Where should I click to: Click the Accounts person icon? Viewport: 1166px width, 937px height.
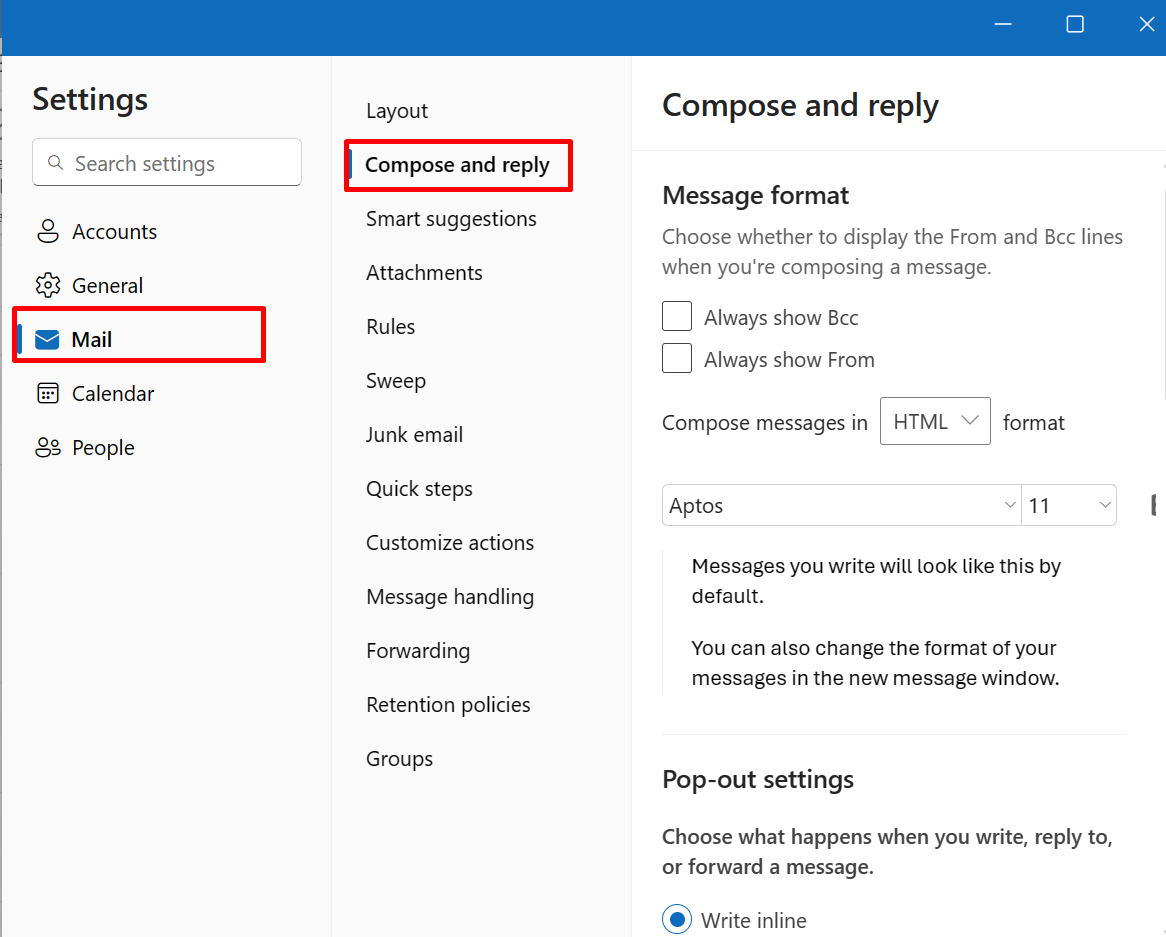coord(47,232)
